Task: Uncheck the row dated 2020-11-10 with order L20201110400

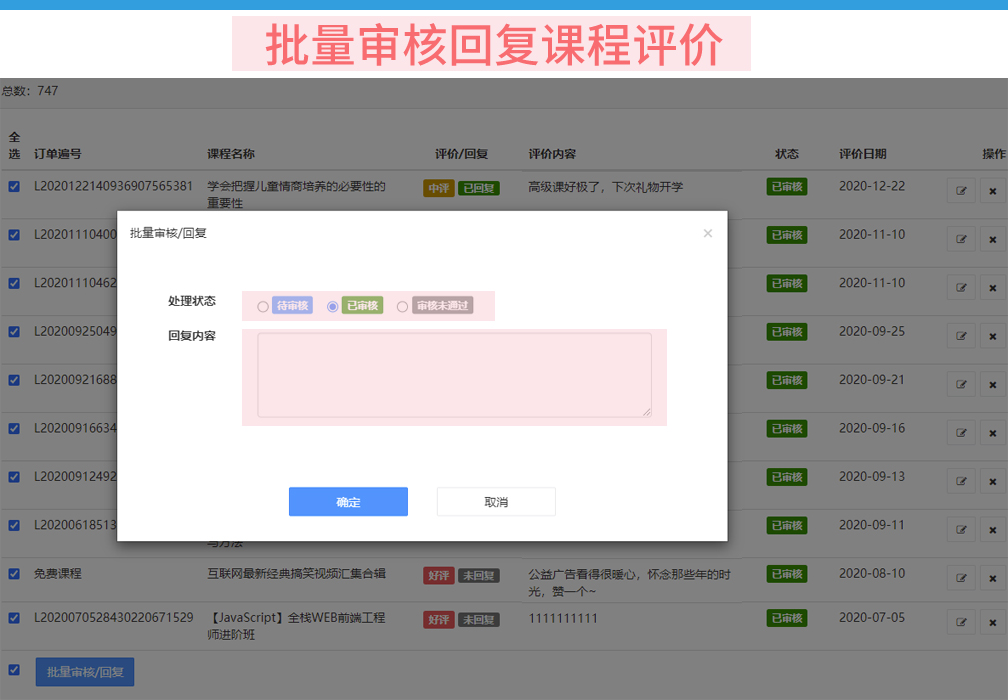Action: click(14, 235)
